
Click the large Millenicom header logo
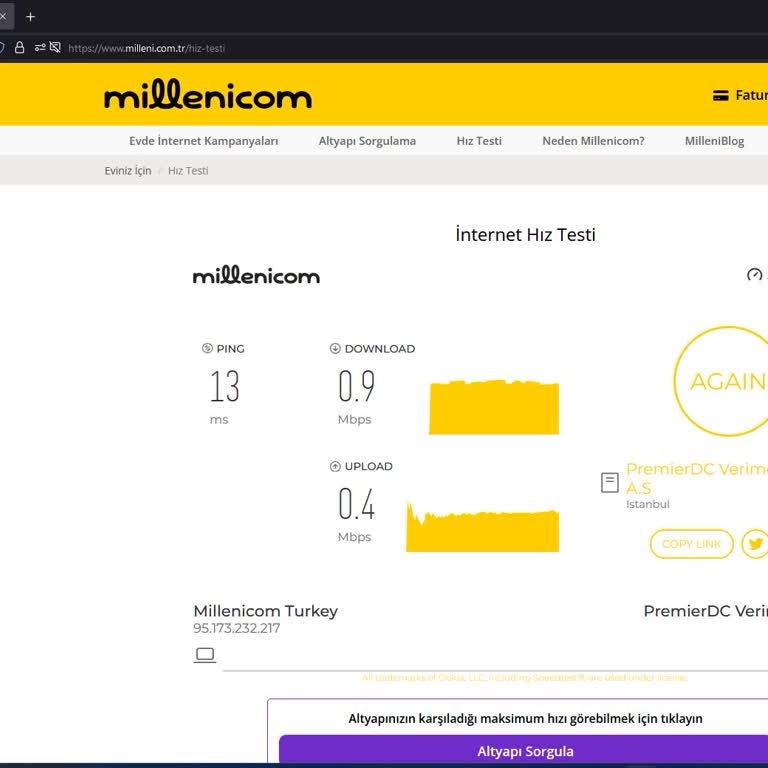tap(208, 95)
